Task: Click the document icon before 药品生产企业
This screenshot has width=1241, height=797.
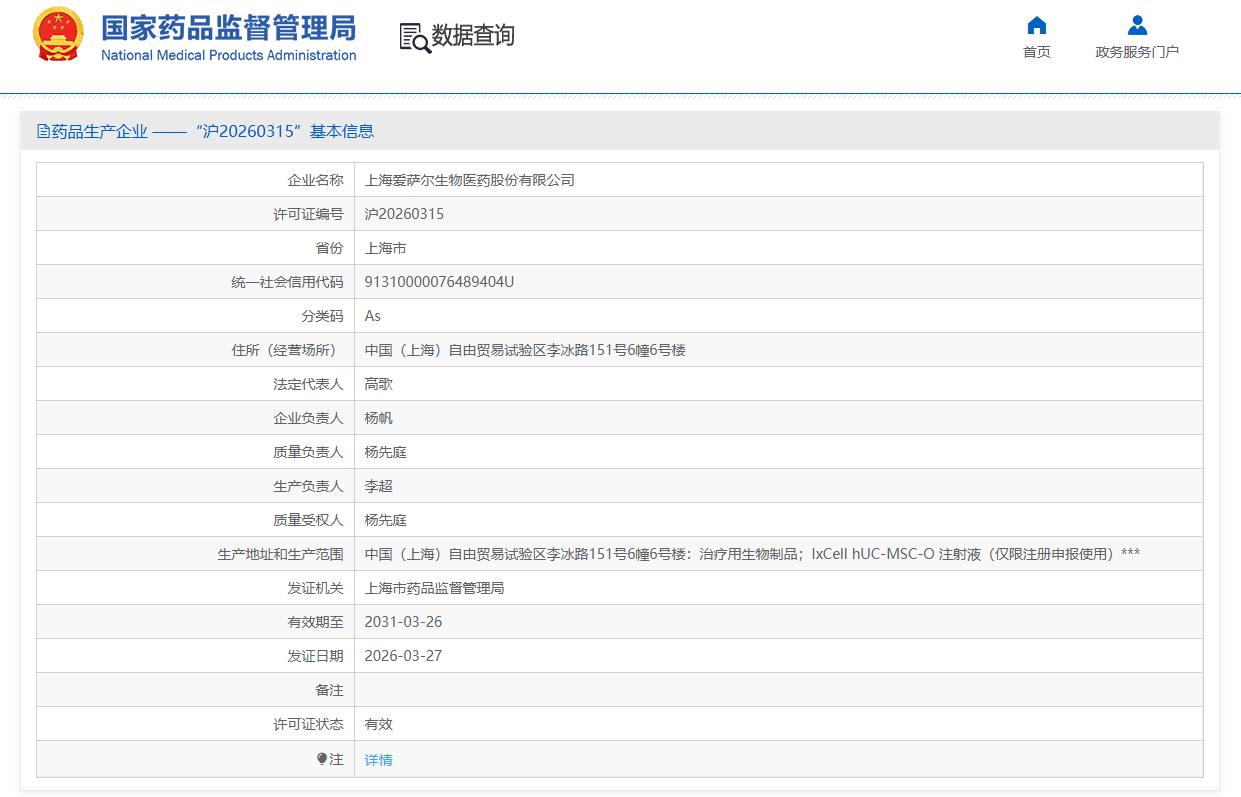Action: [x=43, y=131]
